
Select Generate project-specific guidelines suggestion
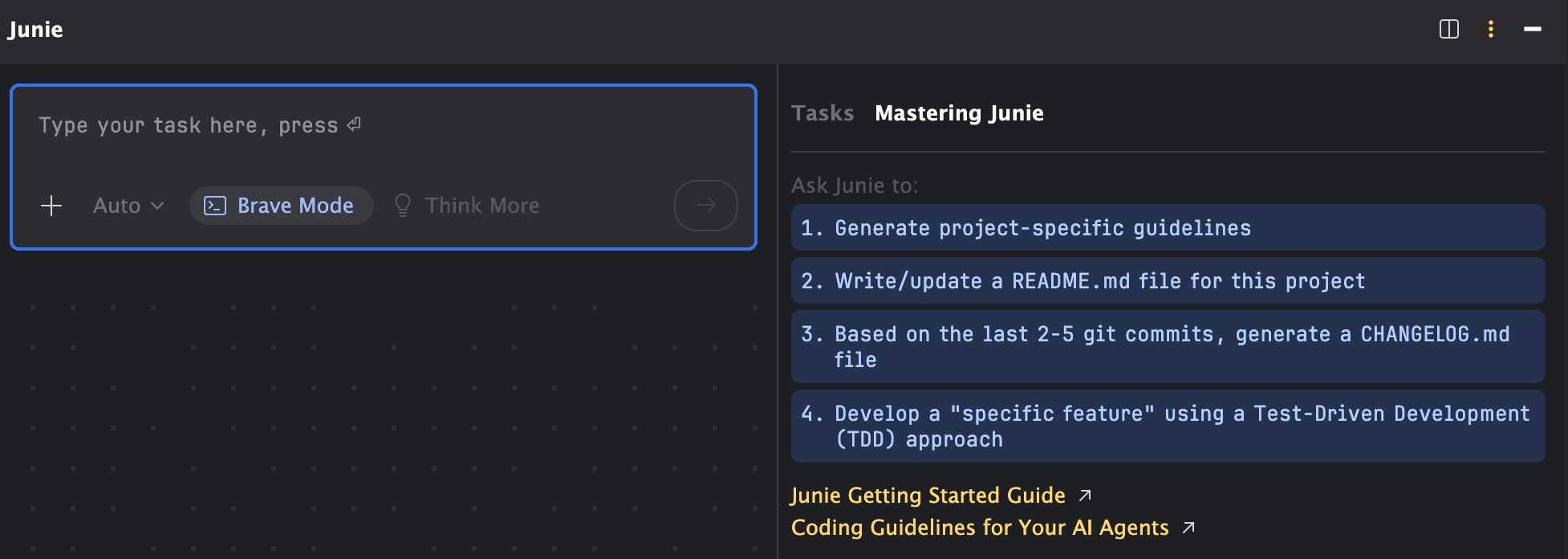pyautogui.click(x=1168, y=227)
